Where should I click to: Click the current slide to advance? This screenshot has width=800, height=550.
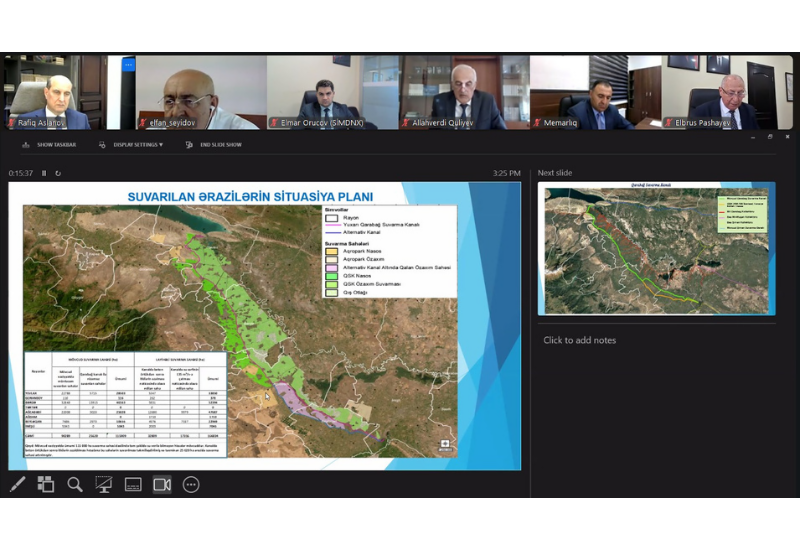(265, 325)
